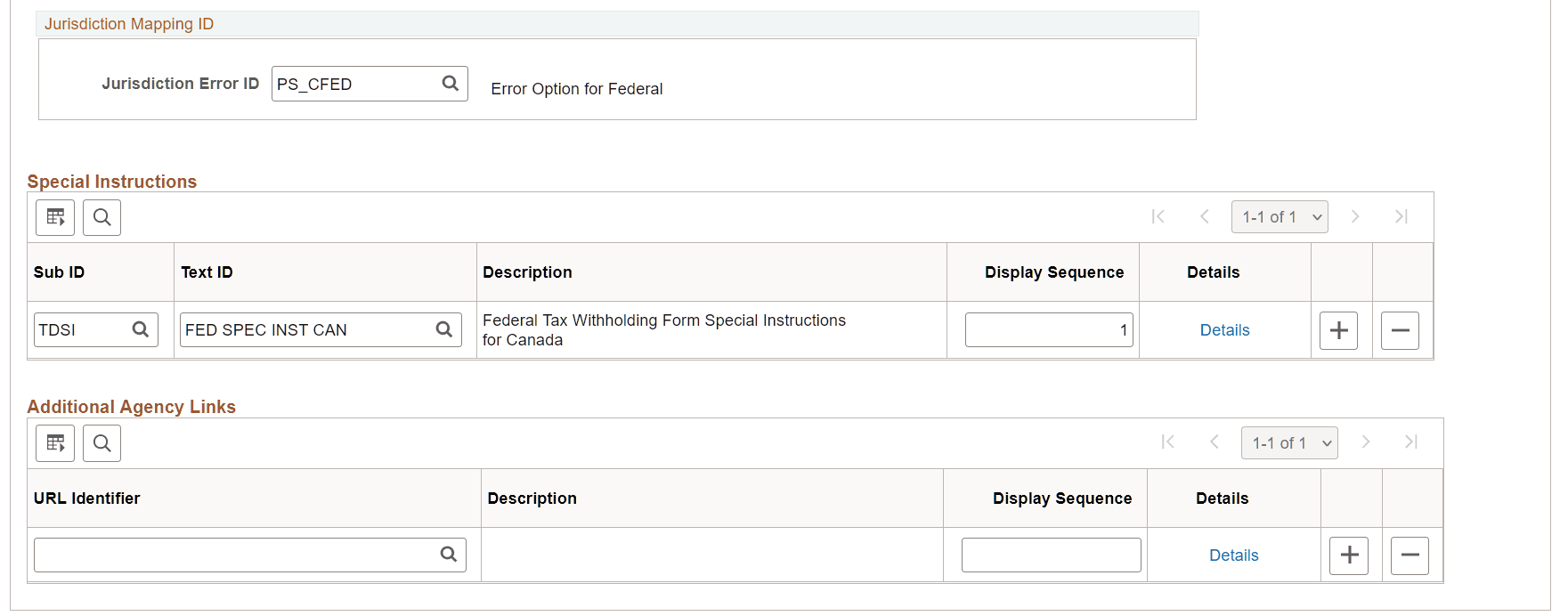1568x616 pixels.
Task: Click the URL Identifier lookup magnifier
Action: pos(449,555)
